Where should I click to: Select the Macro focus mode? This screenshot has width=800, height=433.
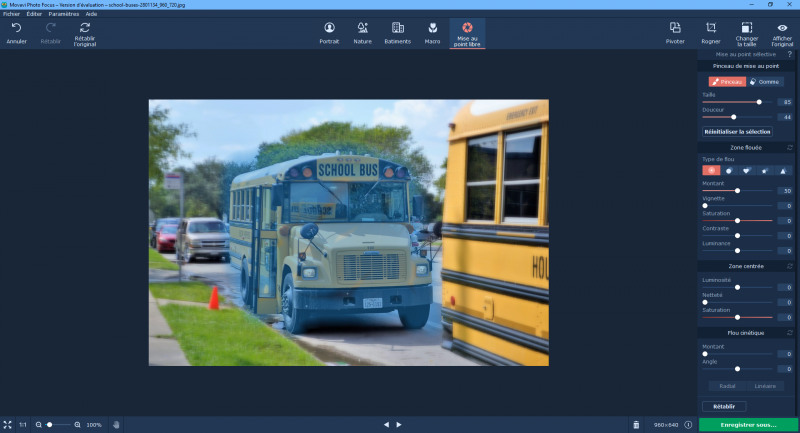tap(432, 32)
